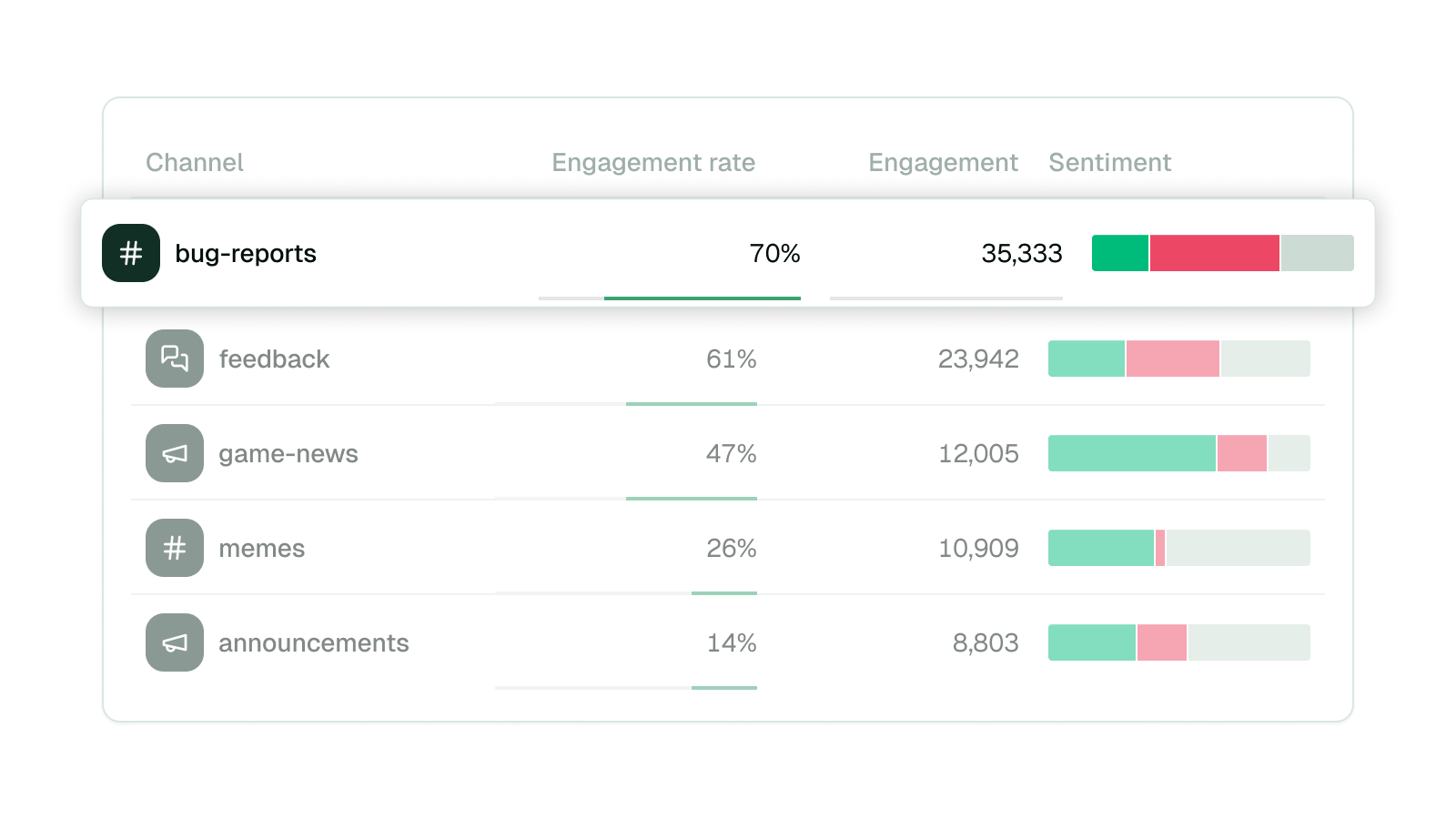Click the announcements megaphone icon

click(174, 642)
